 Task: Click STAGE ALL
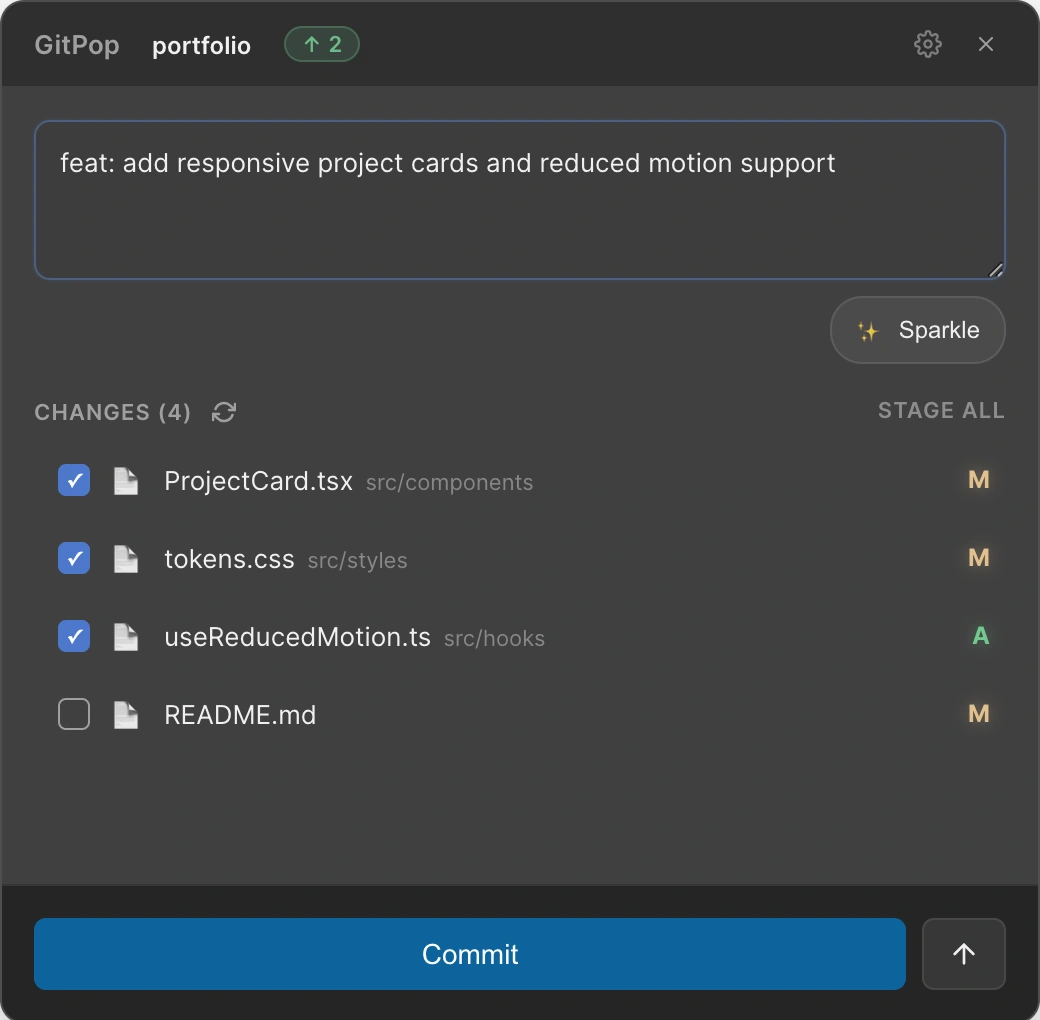tap(941, 411)
